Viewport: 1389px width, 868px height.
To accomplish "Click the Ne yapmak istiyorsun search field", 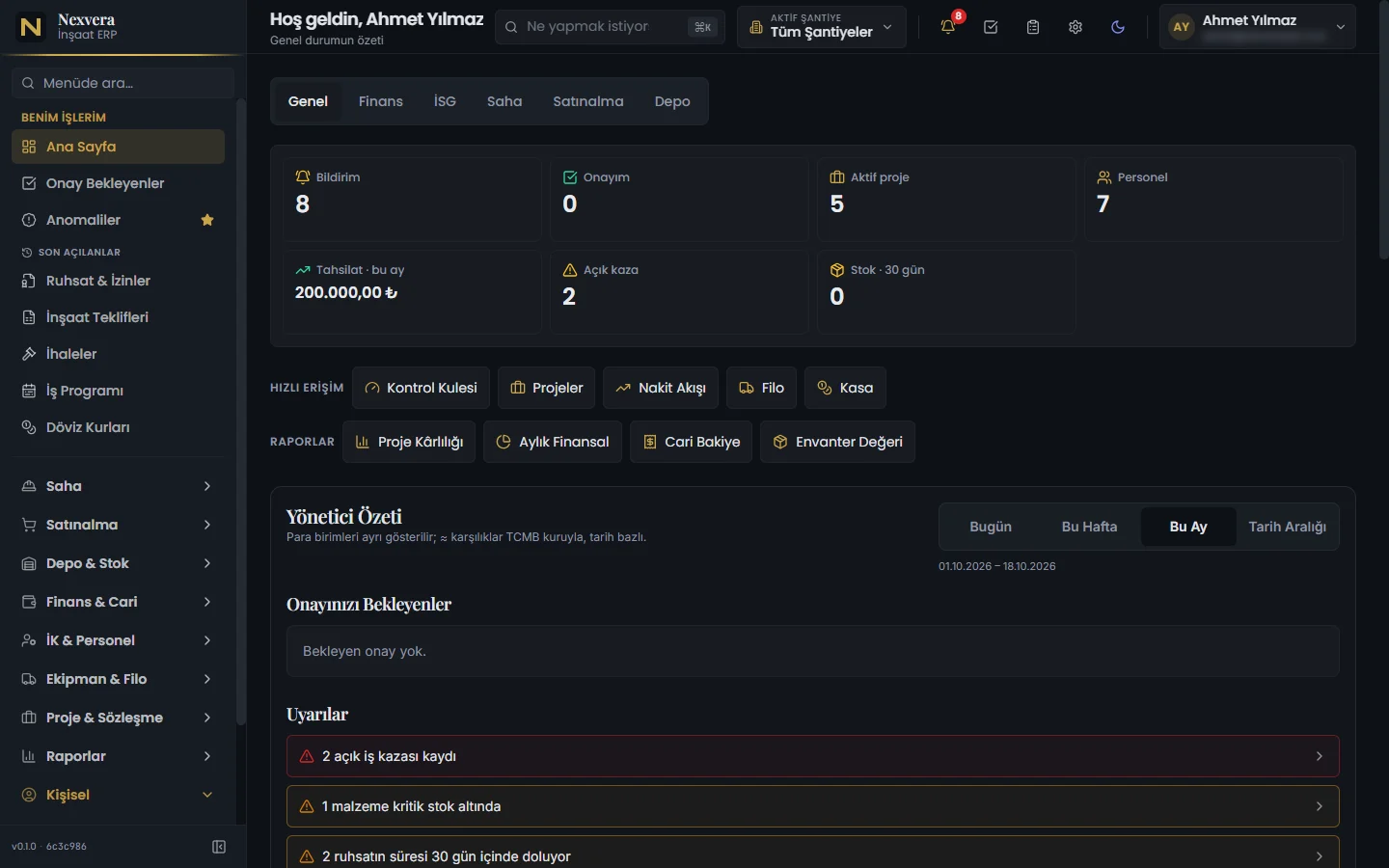I will point(609,27).
